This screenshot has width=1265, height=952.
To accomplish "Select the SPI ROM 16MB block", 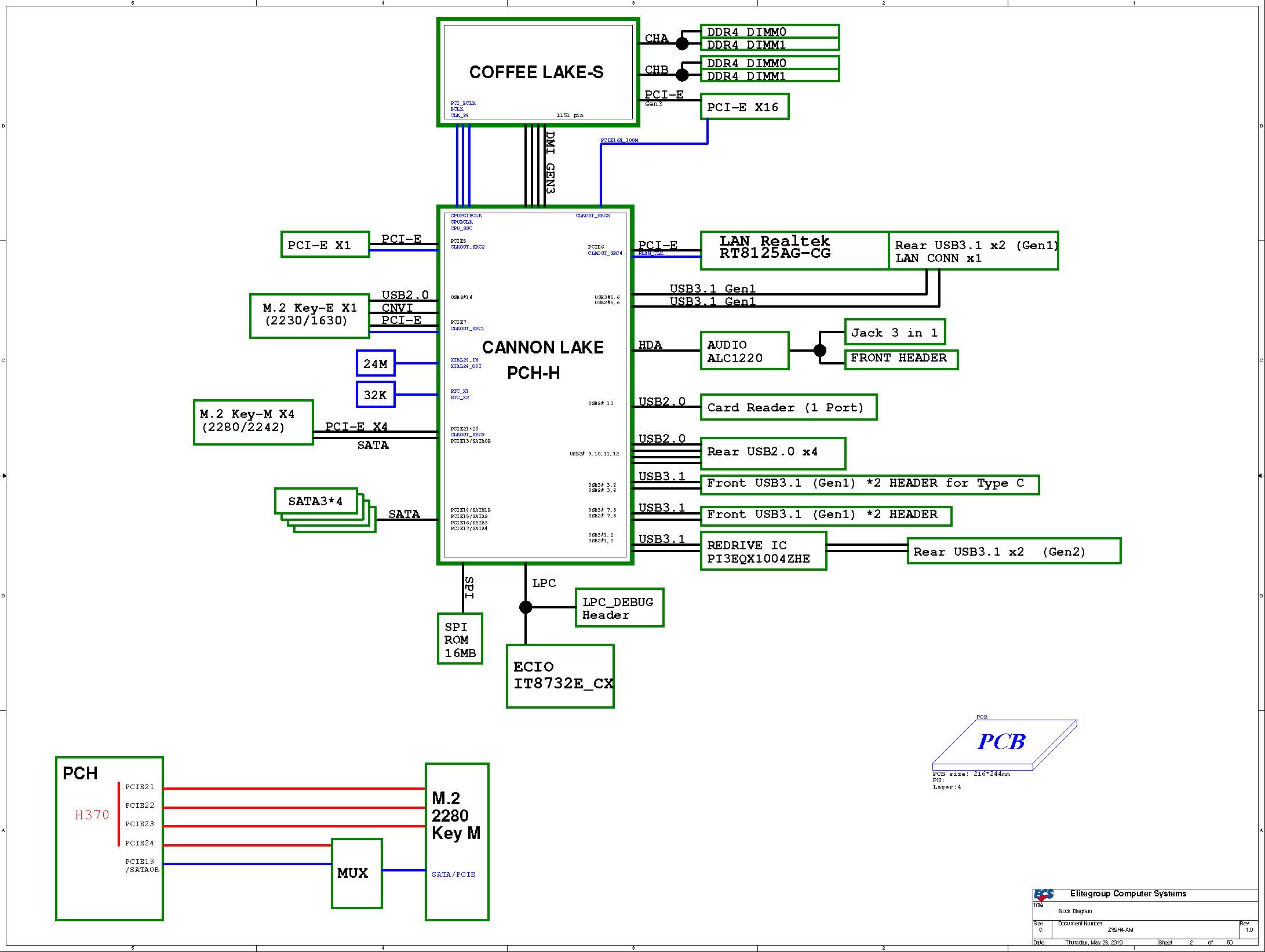I will pyautogui.click(x=460, y=639).
